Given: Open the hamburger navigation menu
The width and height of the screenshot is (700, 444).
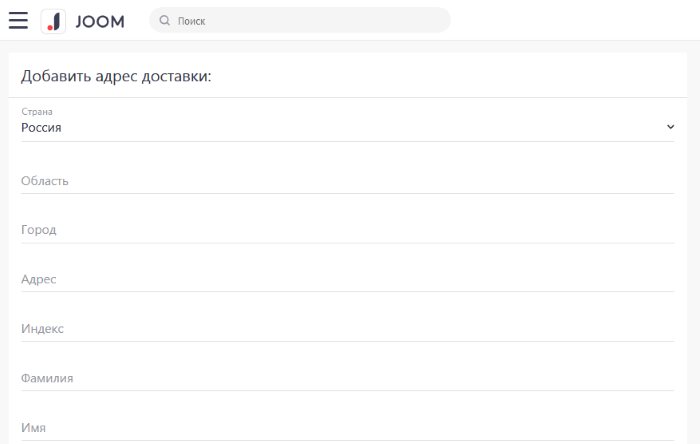Looking at the screenshot, I should pyautogui.click(x=18, y=20).
